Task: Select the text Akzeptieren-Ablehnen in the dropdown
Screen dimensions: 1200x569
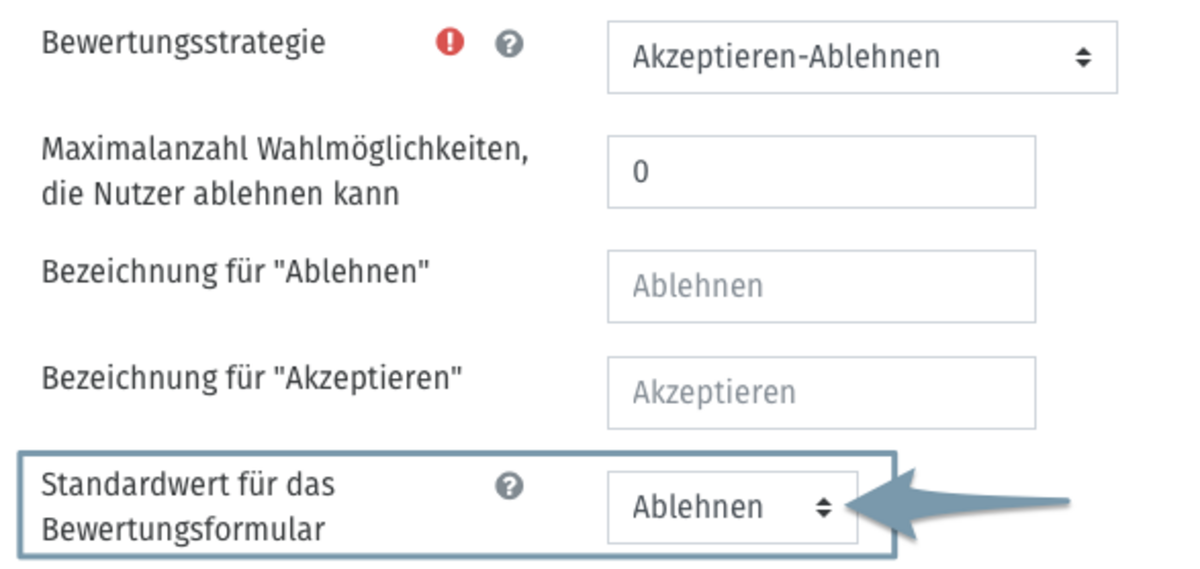Action: tap(786, 57)
